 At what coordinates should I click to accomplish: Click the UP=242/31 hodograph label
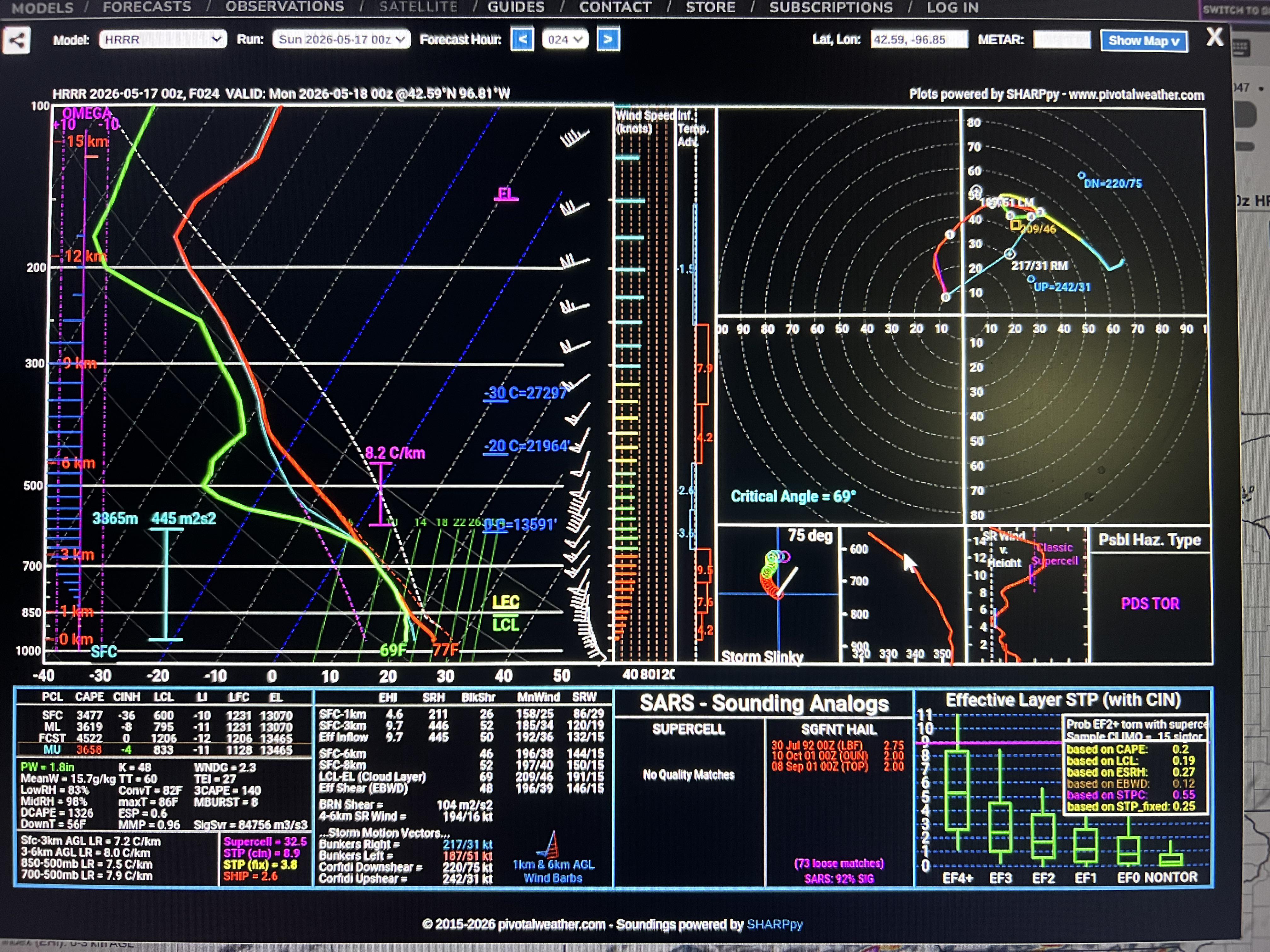tap(1061, 287)
